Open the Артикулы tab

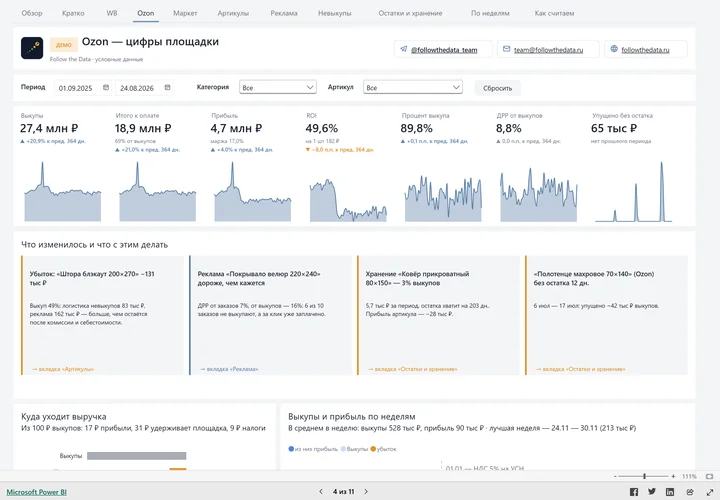(233, 13)
